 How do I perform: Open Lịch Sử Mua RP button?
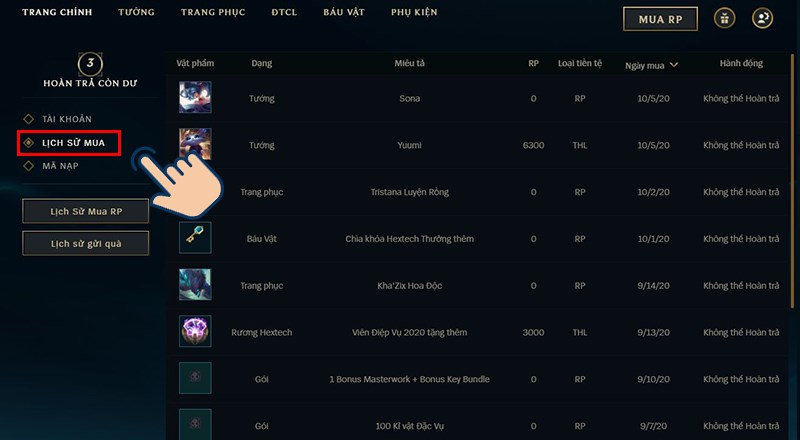point(86,211)
